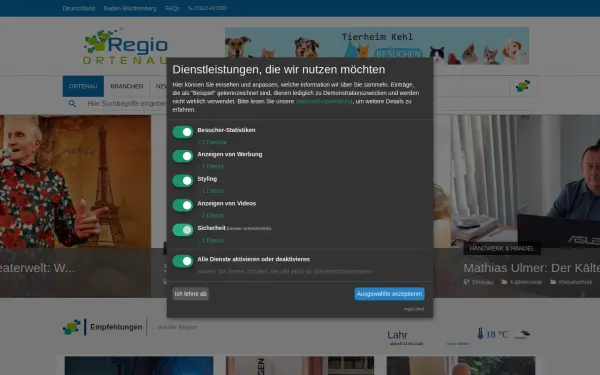Open Baden-Württemberg link in top bar
The image size is (600, 375).
pyautogui.click(x=130, y=8)
